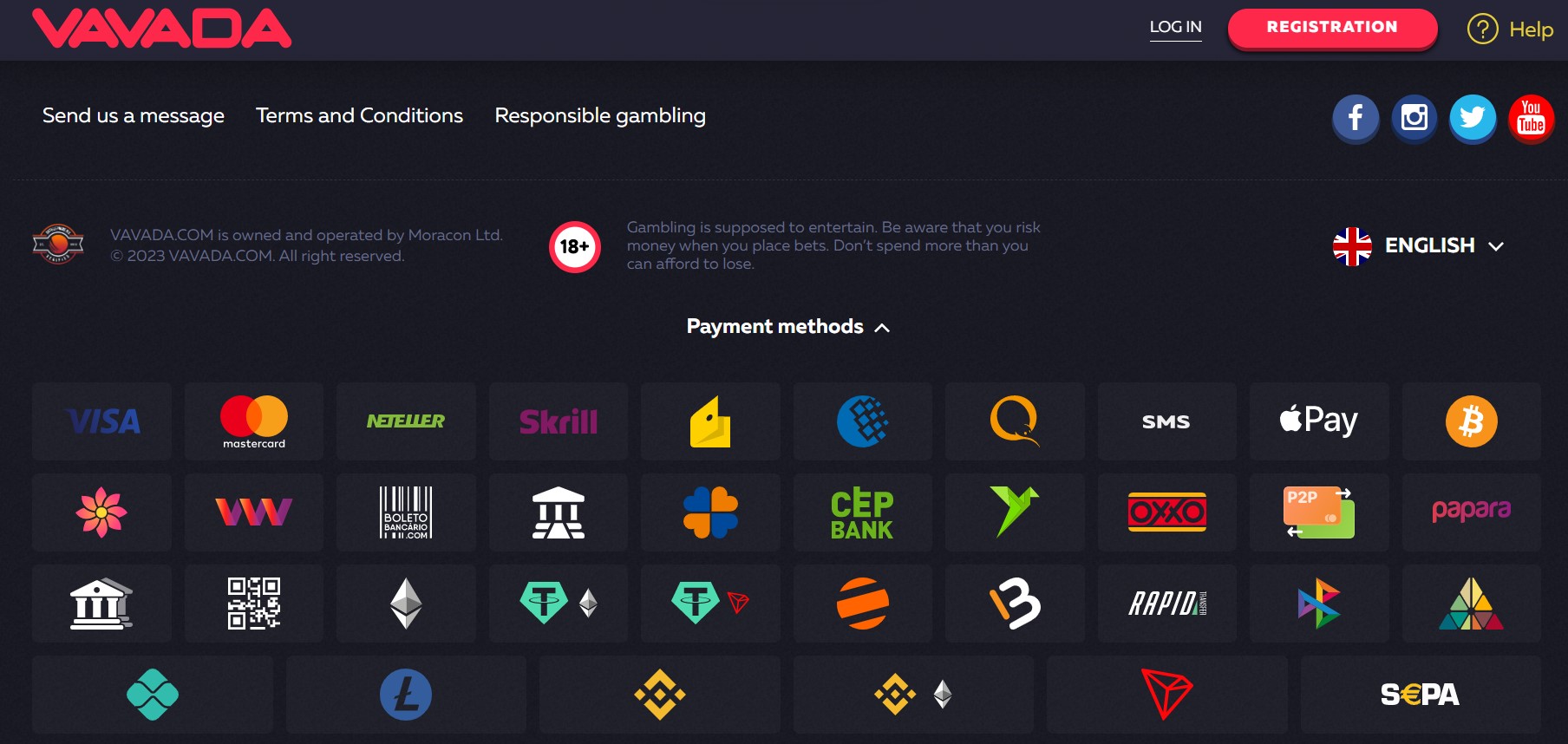Select the Skrill payment option

[558, 421]
